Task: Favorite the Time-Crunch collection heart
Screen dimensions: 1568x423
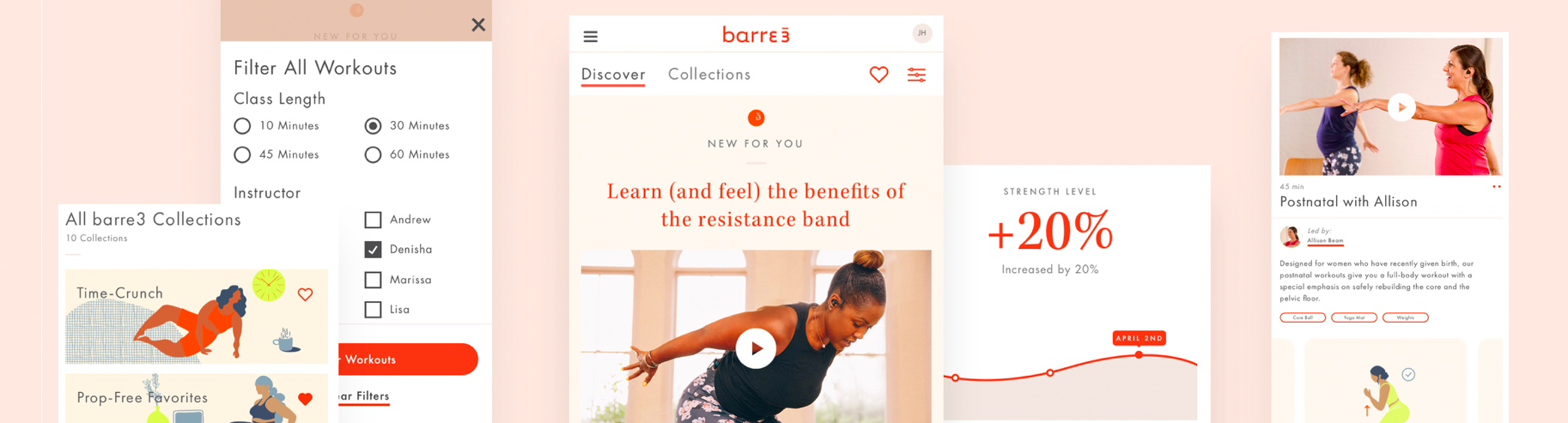Action: coord(305,294)
